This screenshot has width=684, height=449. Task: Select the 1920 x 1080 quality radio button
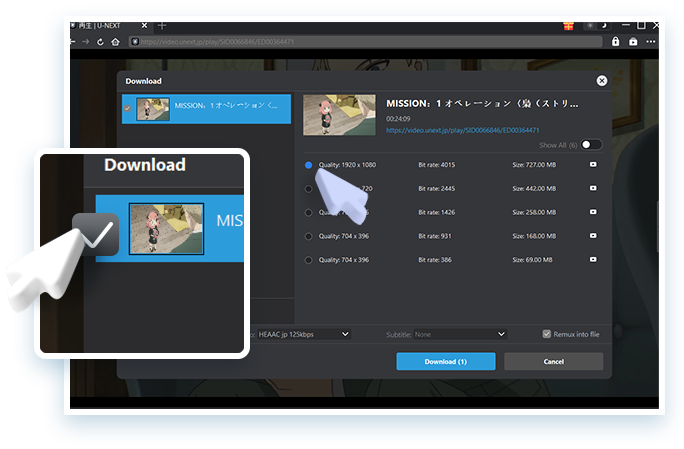click(308, 165)
